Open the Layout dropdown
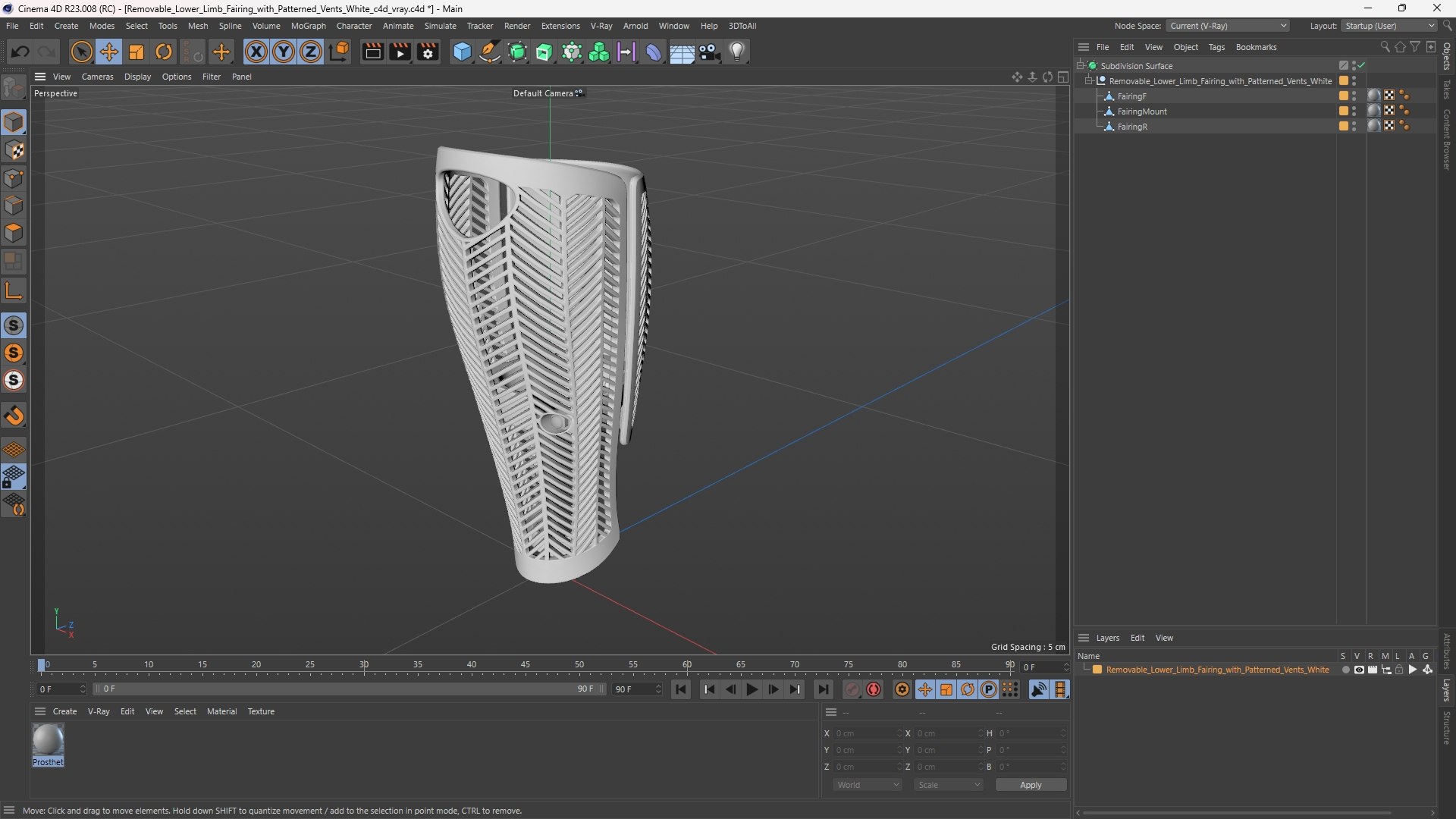The image size is (1456, 819). [x=1389, y=26]
